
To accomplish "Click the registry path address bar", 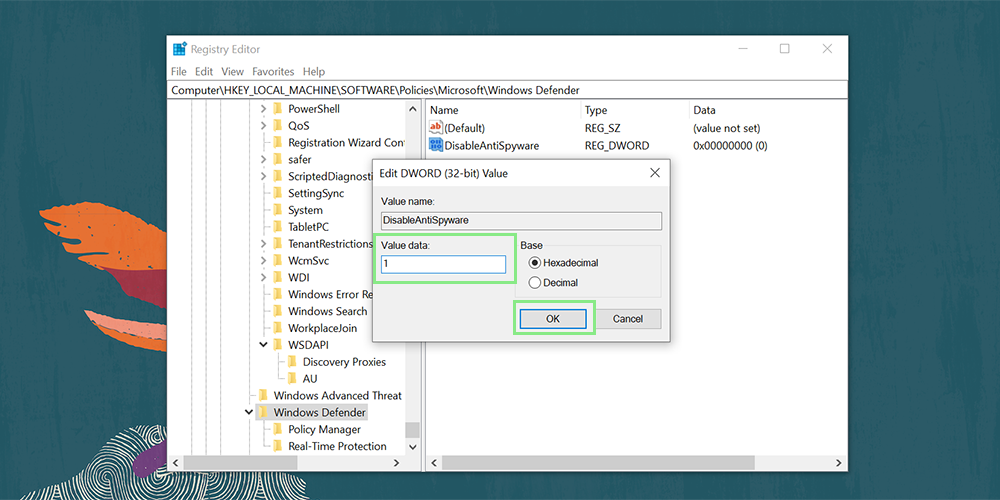I will point(508,90).
